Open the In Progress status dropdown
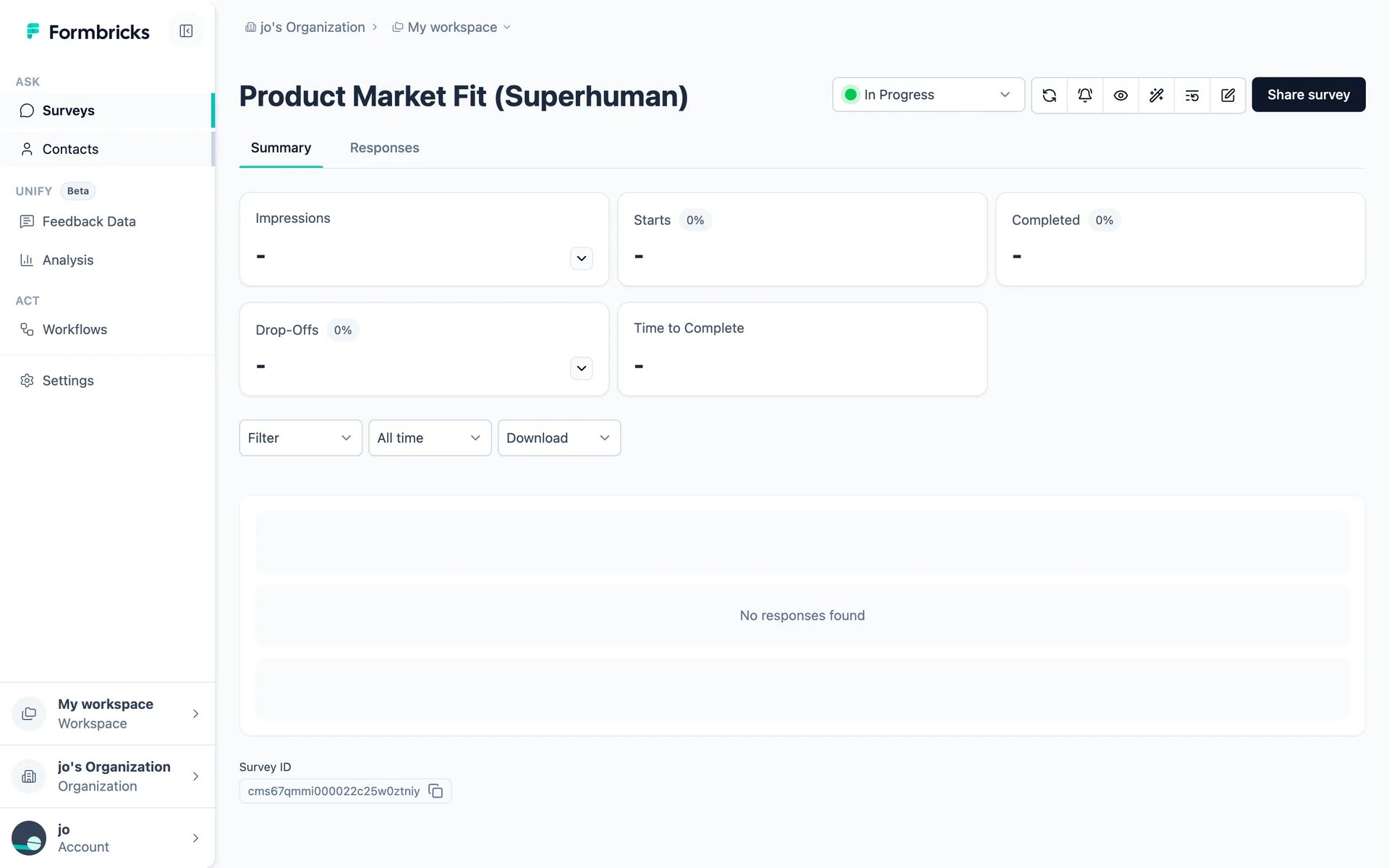 928,95
